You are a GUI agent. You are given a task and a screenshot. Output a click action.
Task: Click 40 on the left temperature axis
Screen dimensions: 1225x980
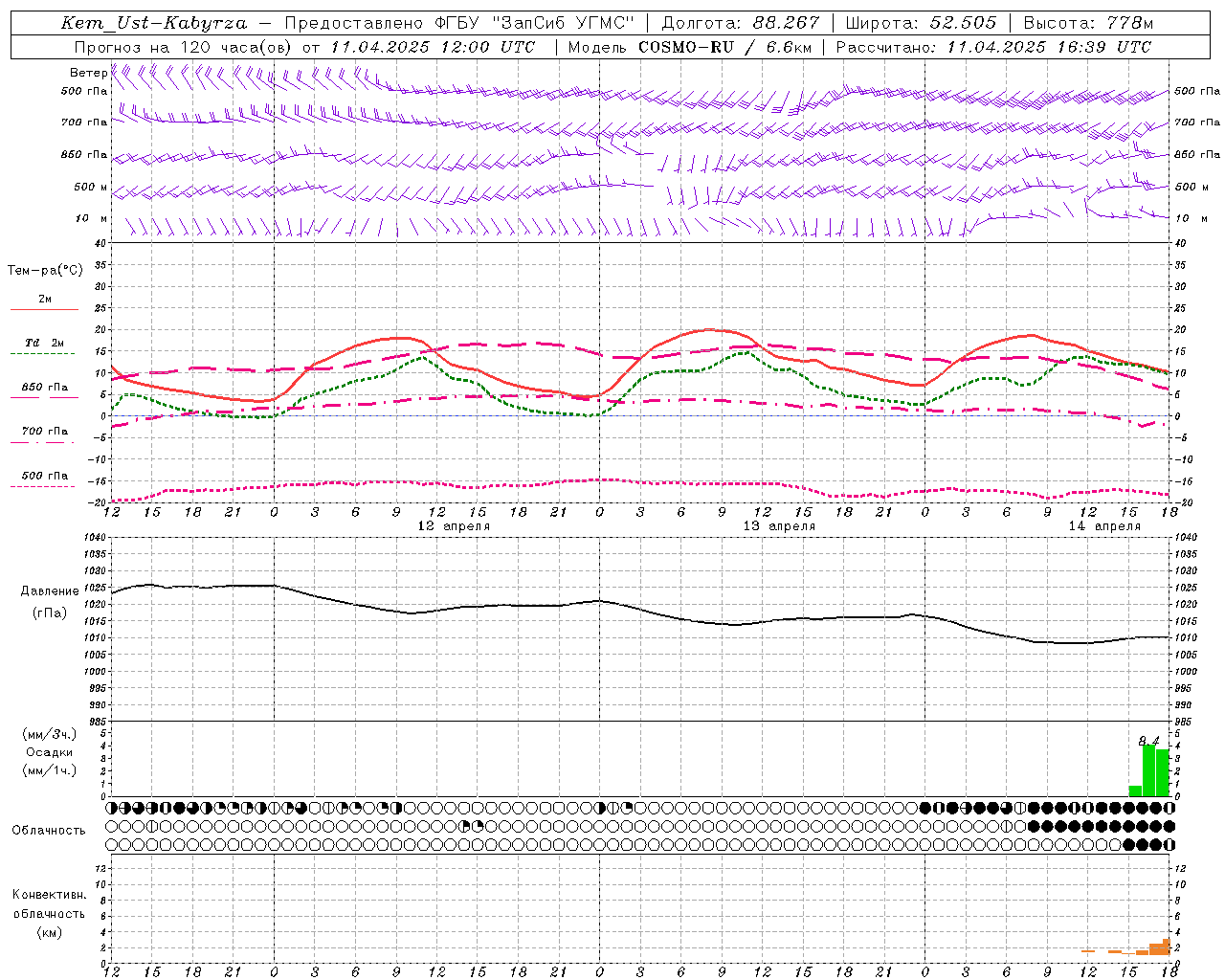point(100,243)
